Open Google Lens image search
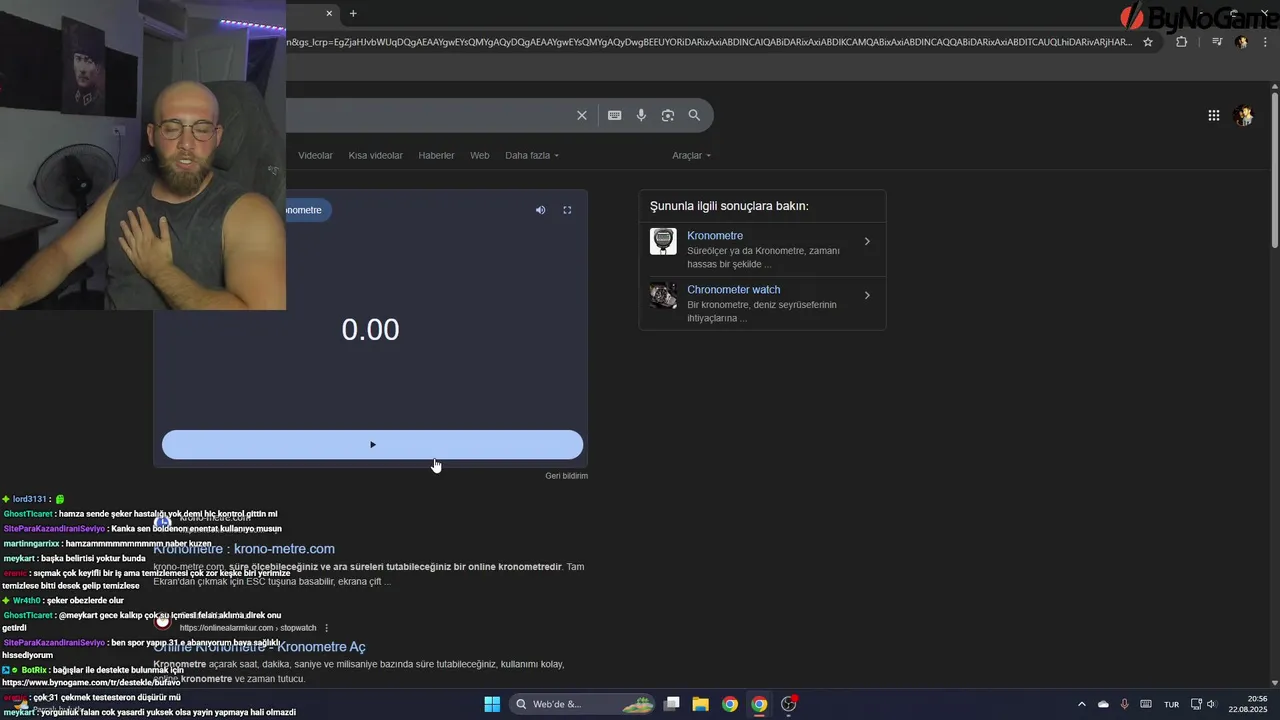 pyautogui.click(x=668, y=115)
